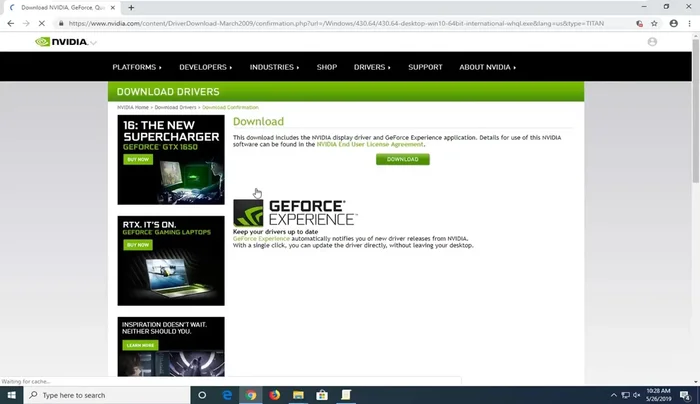The width and height of the screenshot is (700, 404).
Task: Open Windows Start menu
Action: click(13, 395)
